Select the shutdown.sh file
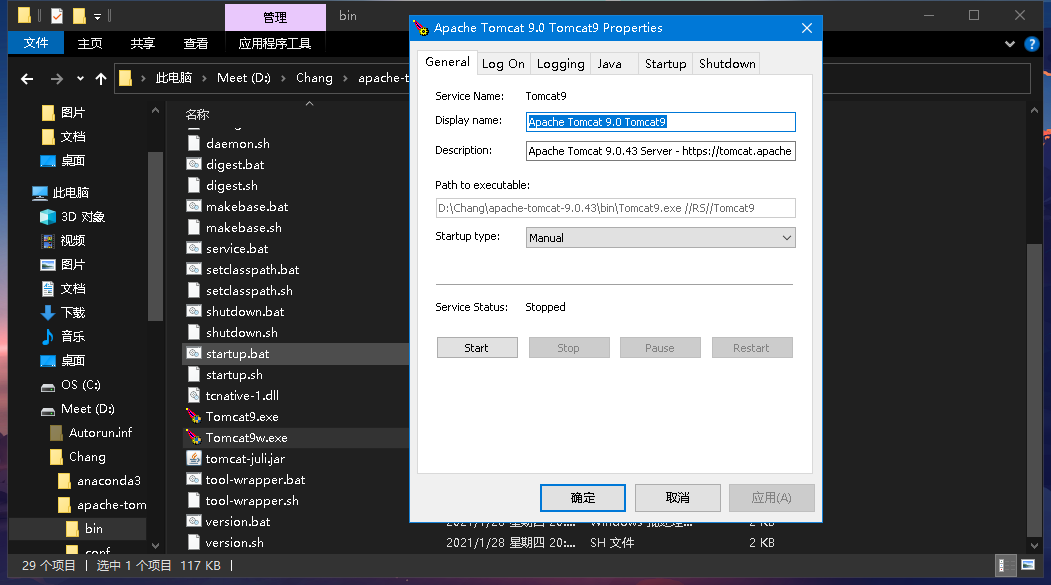Viewport: 1051px width, 585px height. (241, 332)
